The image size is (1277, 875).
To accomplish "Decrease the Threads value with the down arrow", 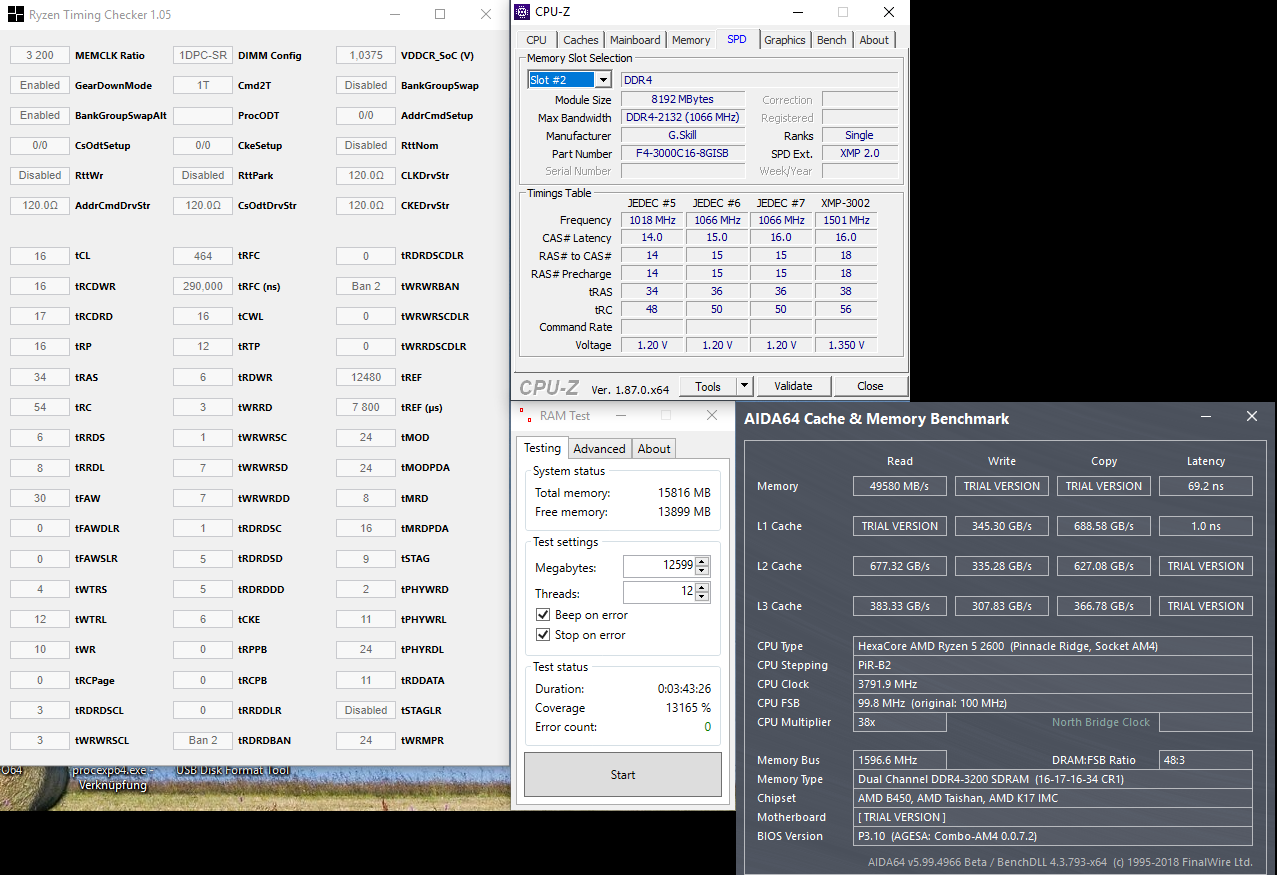I will (x=702, y=598).
